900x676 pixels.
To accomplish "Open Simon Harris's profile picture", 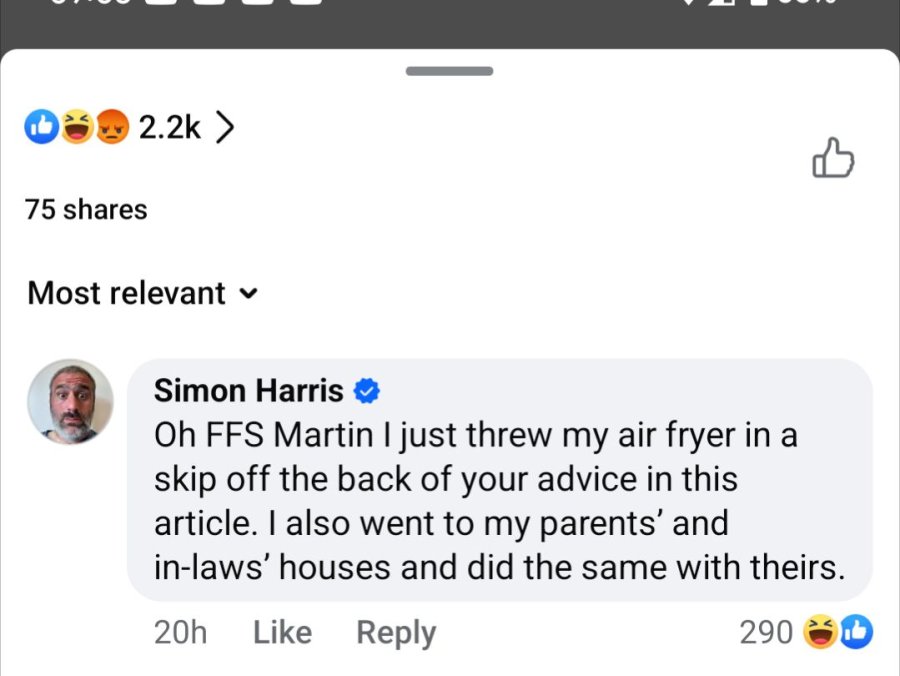I will (x=71, y=401).
